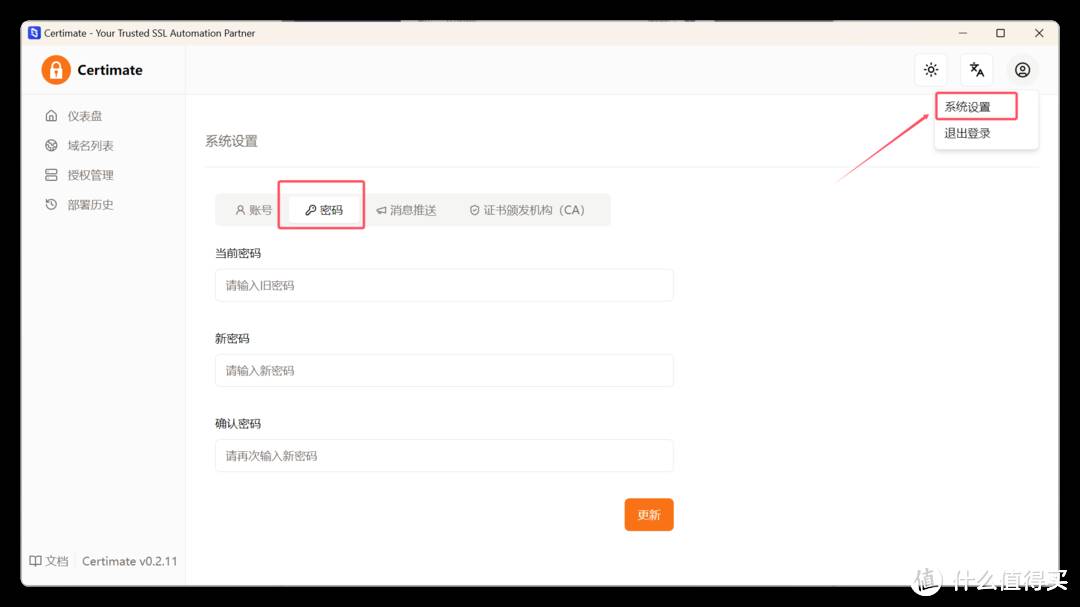Switch to the 账号 account tab
This screenshot has width=1080, height=607.
click(x=253, y=210)
